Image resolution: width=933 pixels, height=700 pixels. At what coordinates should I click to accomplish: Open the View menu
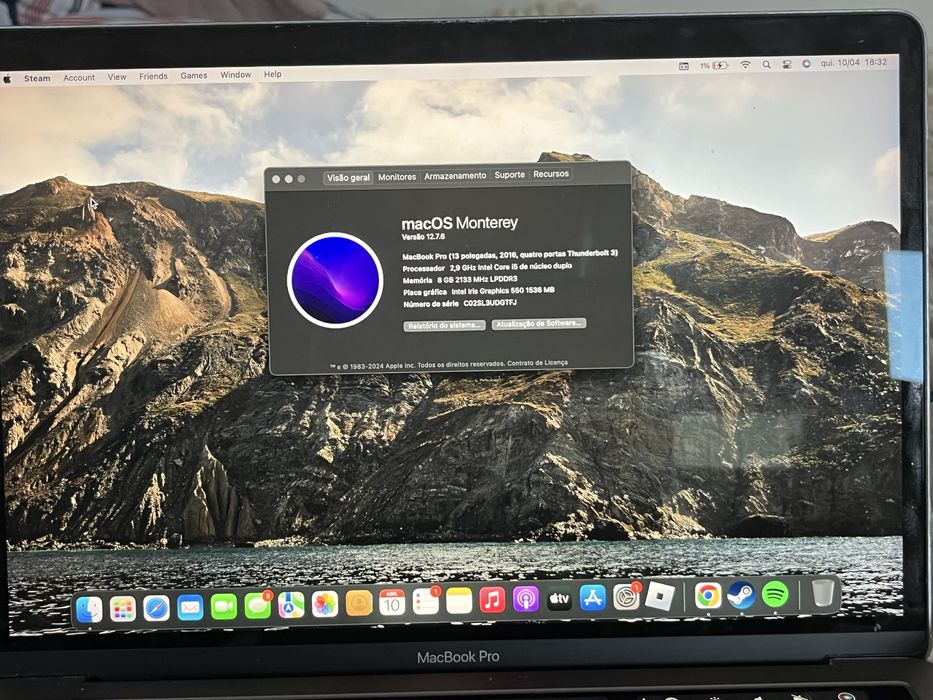(117, 77)
